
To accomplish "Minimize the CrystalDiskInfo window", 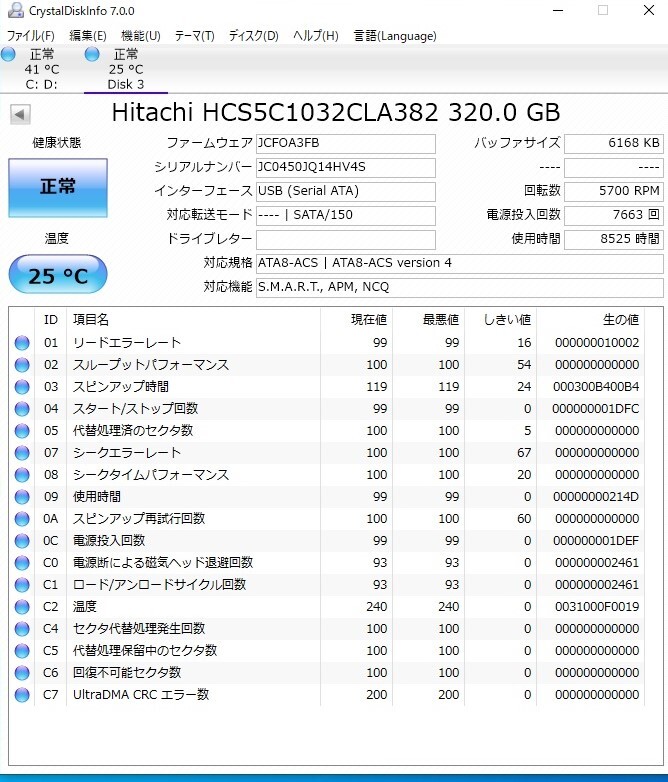I will [x=558, y=10].
